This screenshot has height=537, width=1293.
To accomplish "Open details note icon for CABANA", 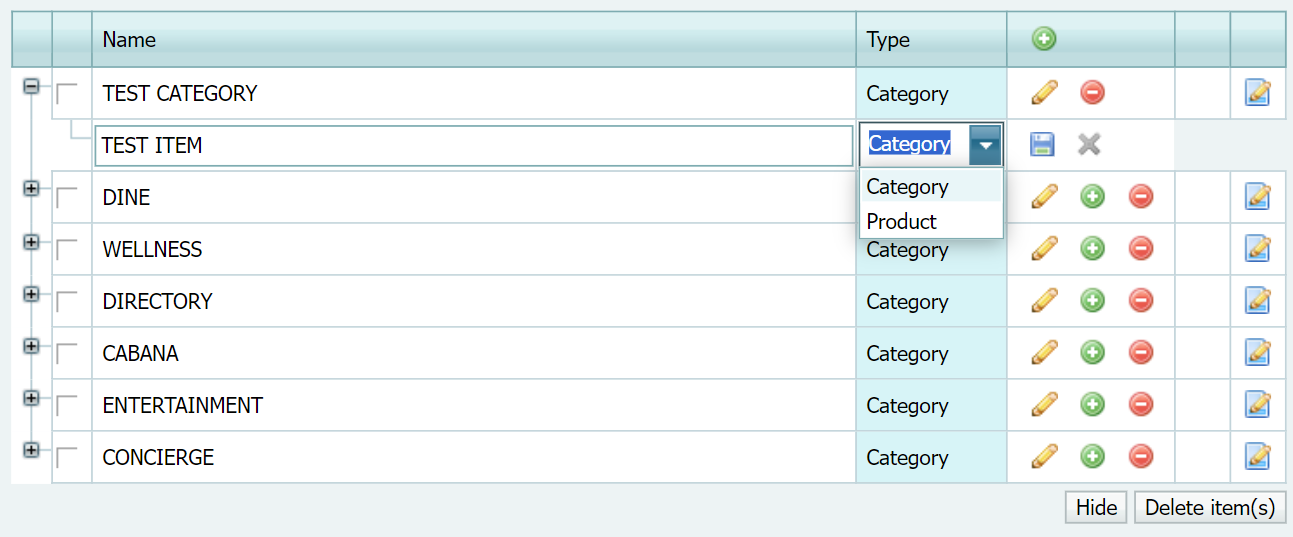I will [1258, 353].
